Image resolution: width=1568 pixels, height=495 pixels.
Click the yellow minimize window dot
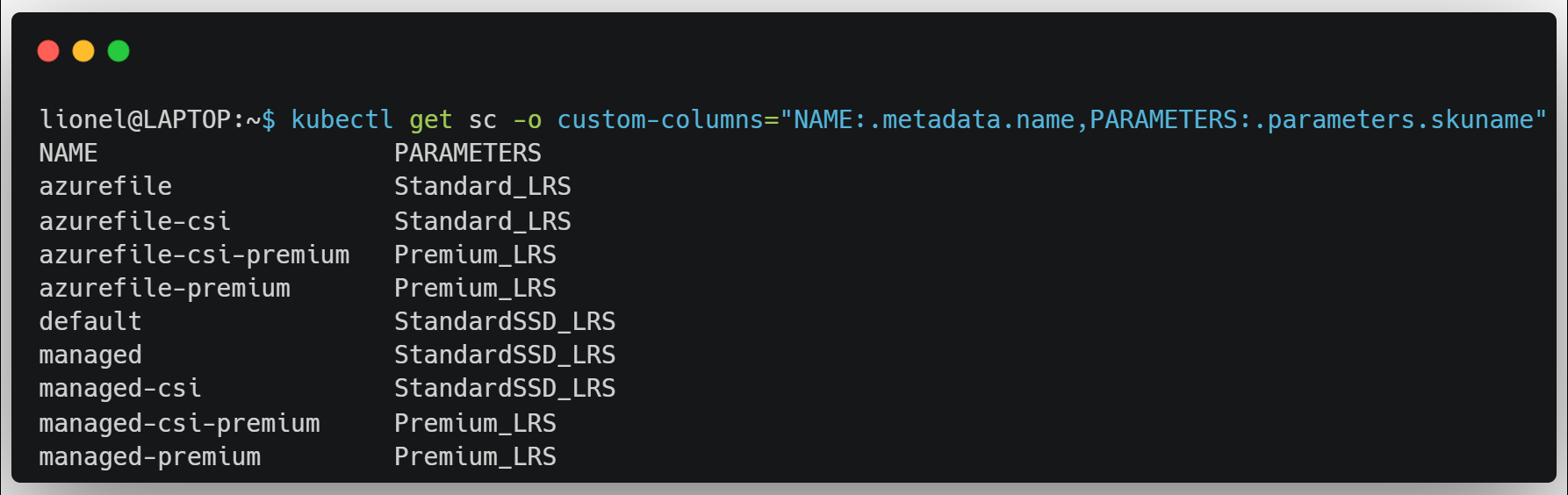83,52
